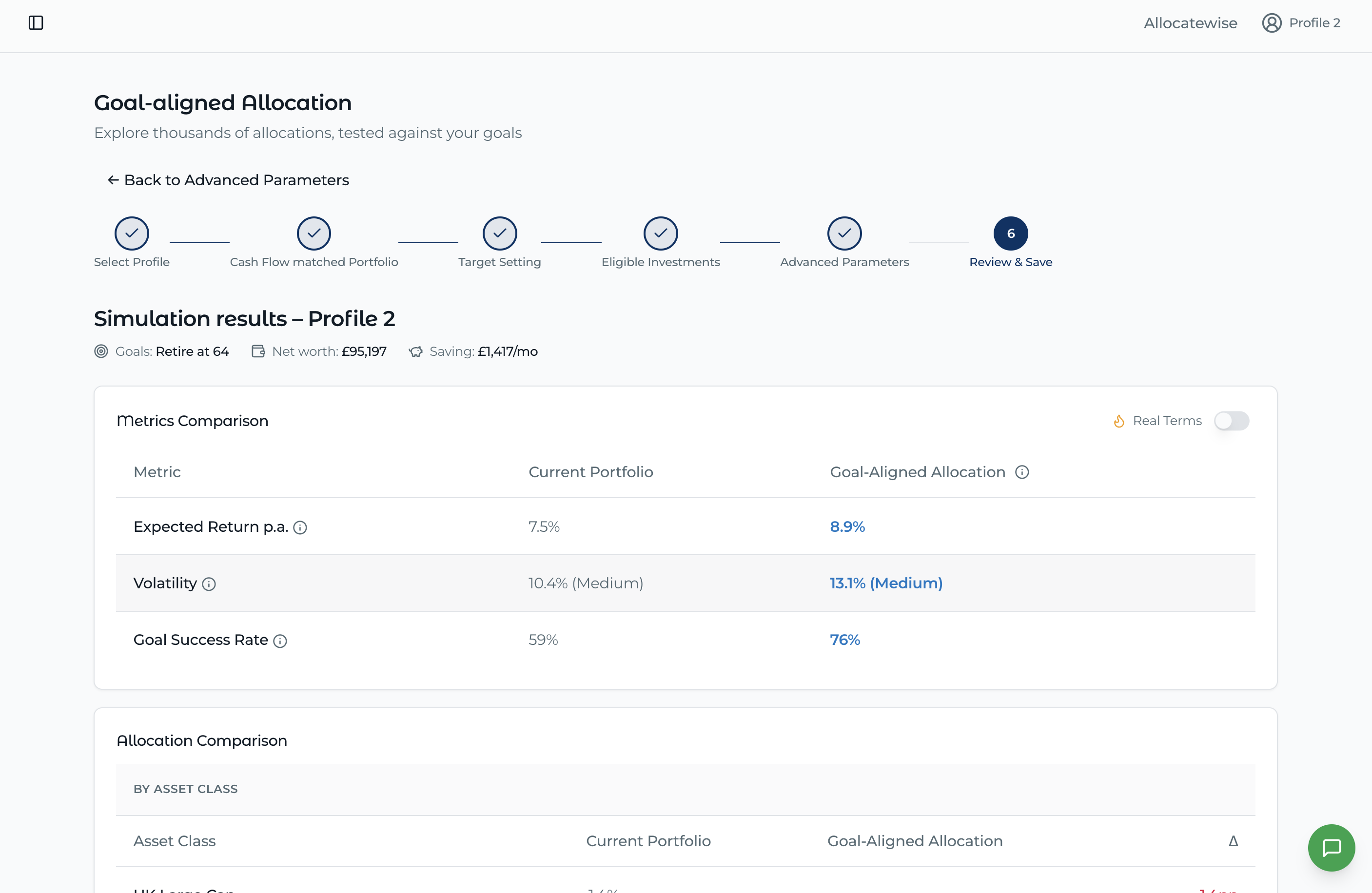
Task: Click the 76% goal success value
Action: 844,640
